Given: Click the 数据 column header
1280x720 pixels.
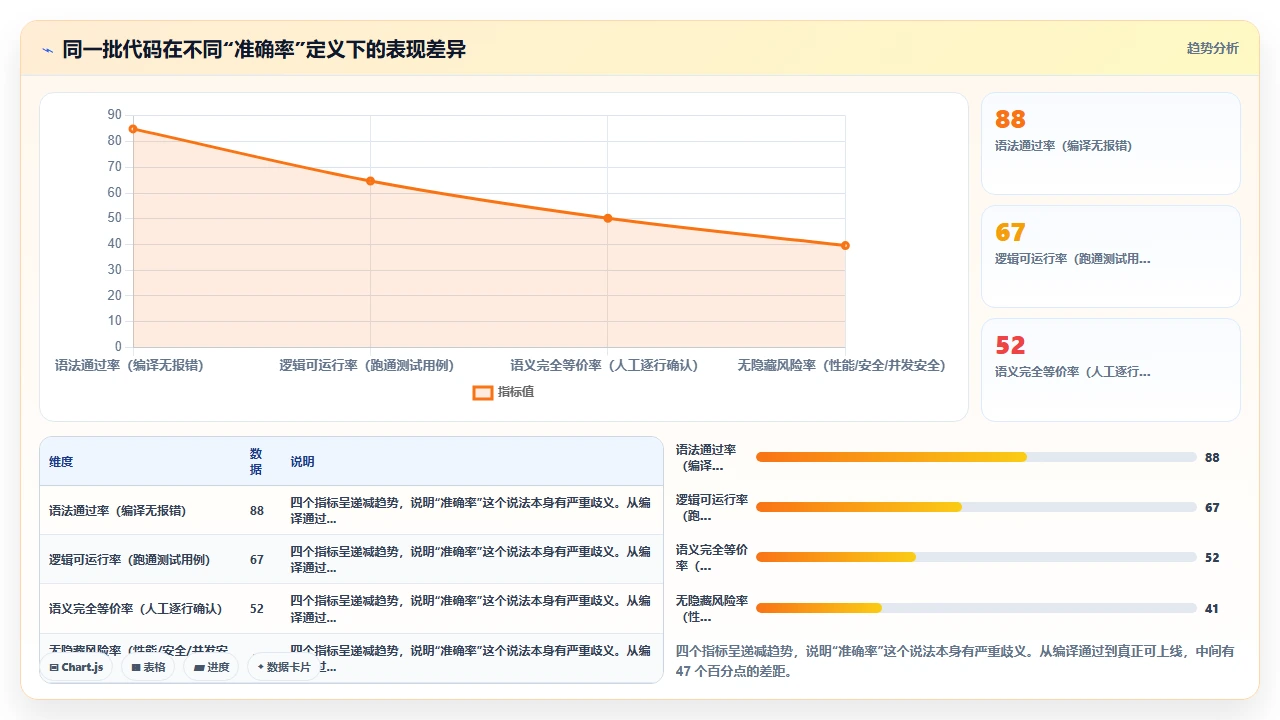Looking at the screenshot, I should click(256, 462).
